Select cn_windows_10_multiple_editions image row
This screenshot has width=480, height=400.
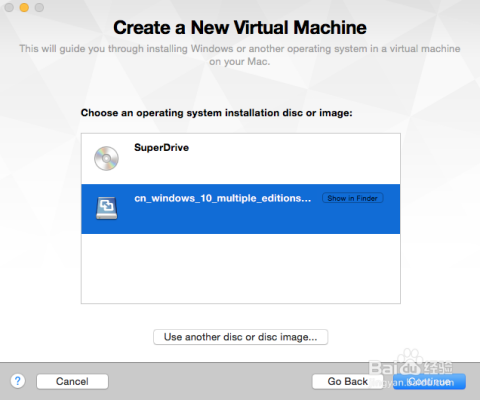click(x=241, y=209)
